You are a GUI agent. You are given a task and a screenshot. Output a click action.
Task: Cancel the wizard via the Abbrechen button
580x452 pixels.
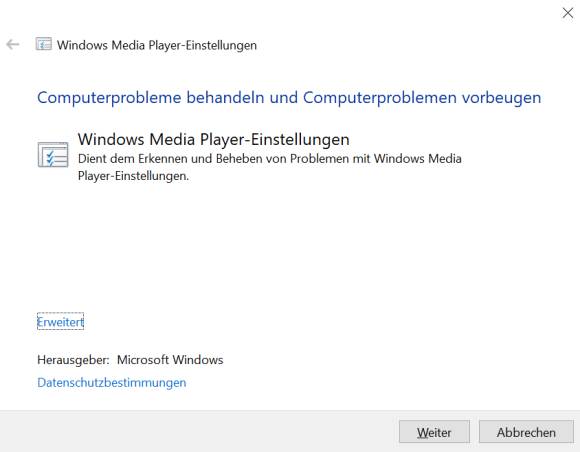pos(526,432)
